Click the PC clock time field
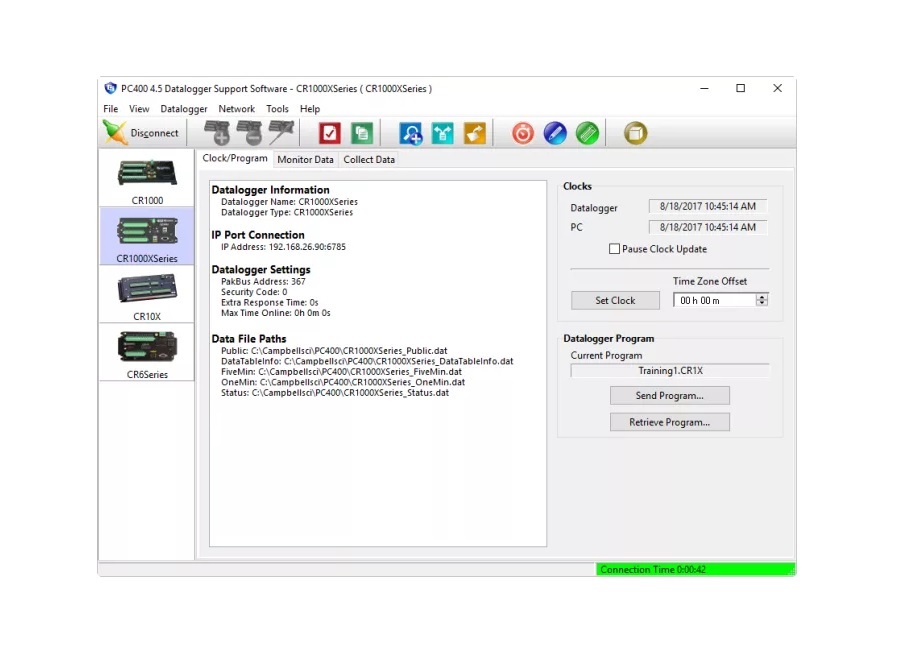The width and height of the screenshot is (900, 660). point(708,227)
